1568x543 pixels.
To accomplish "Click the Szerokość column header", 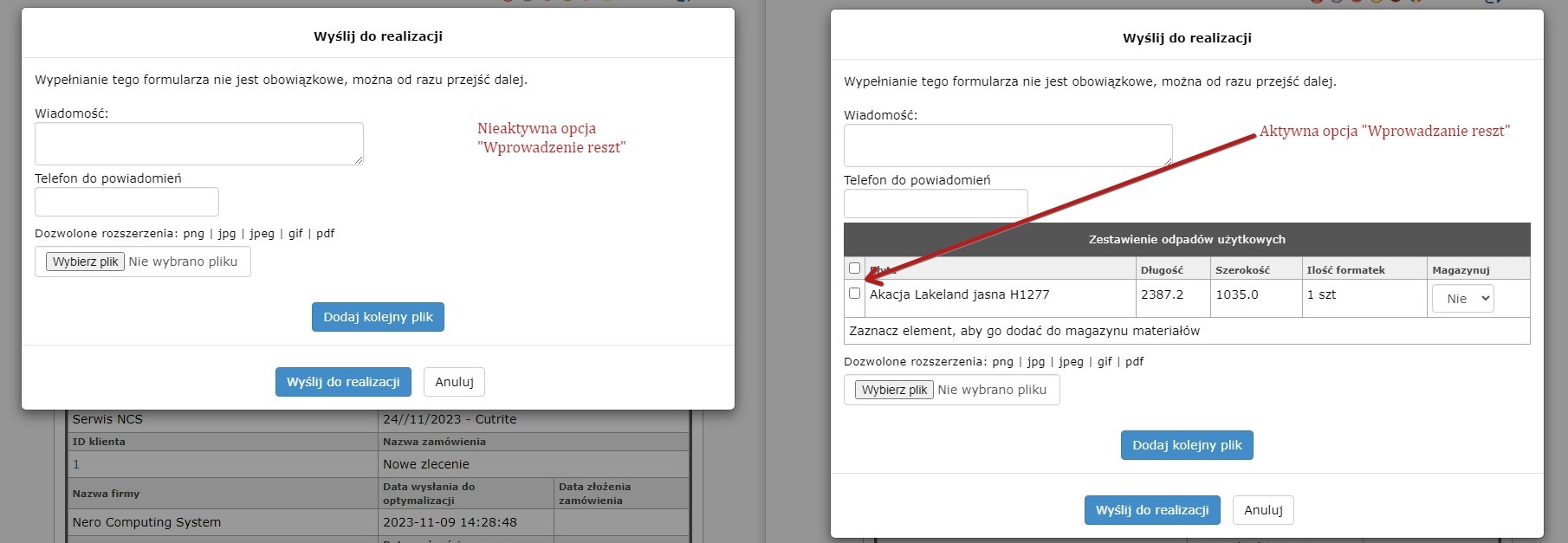I will point(1242,270).
